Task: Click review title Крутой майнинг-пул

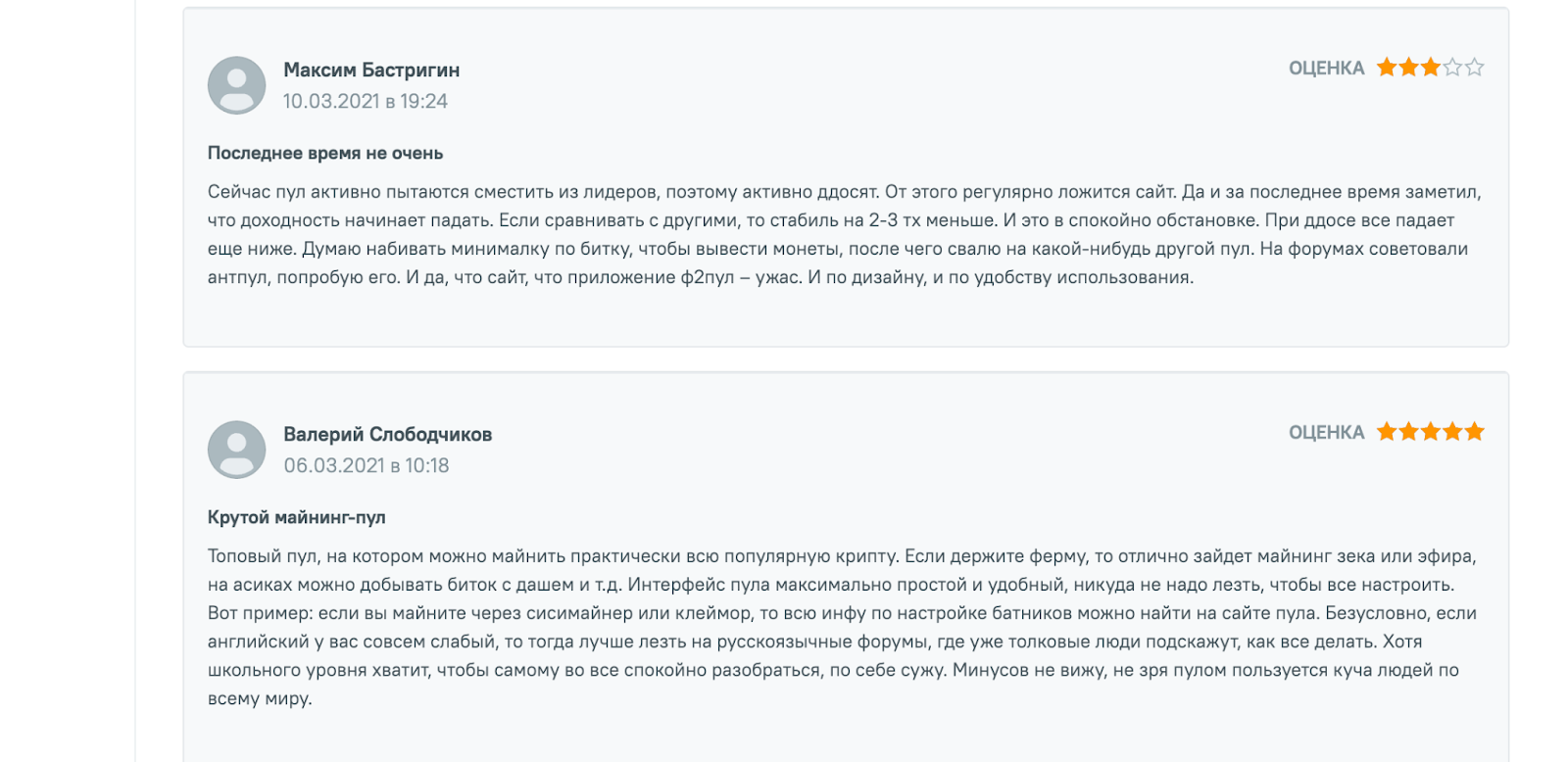Action: [297, 517]
